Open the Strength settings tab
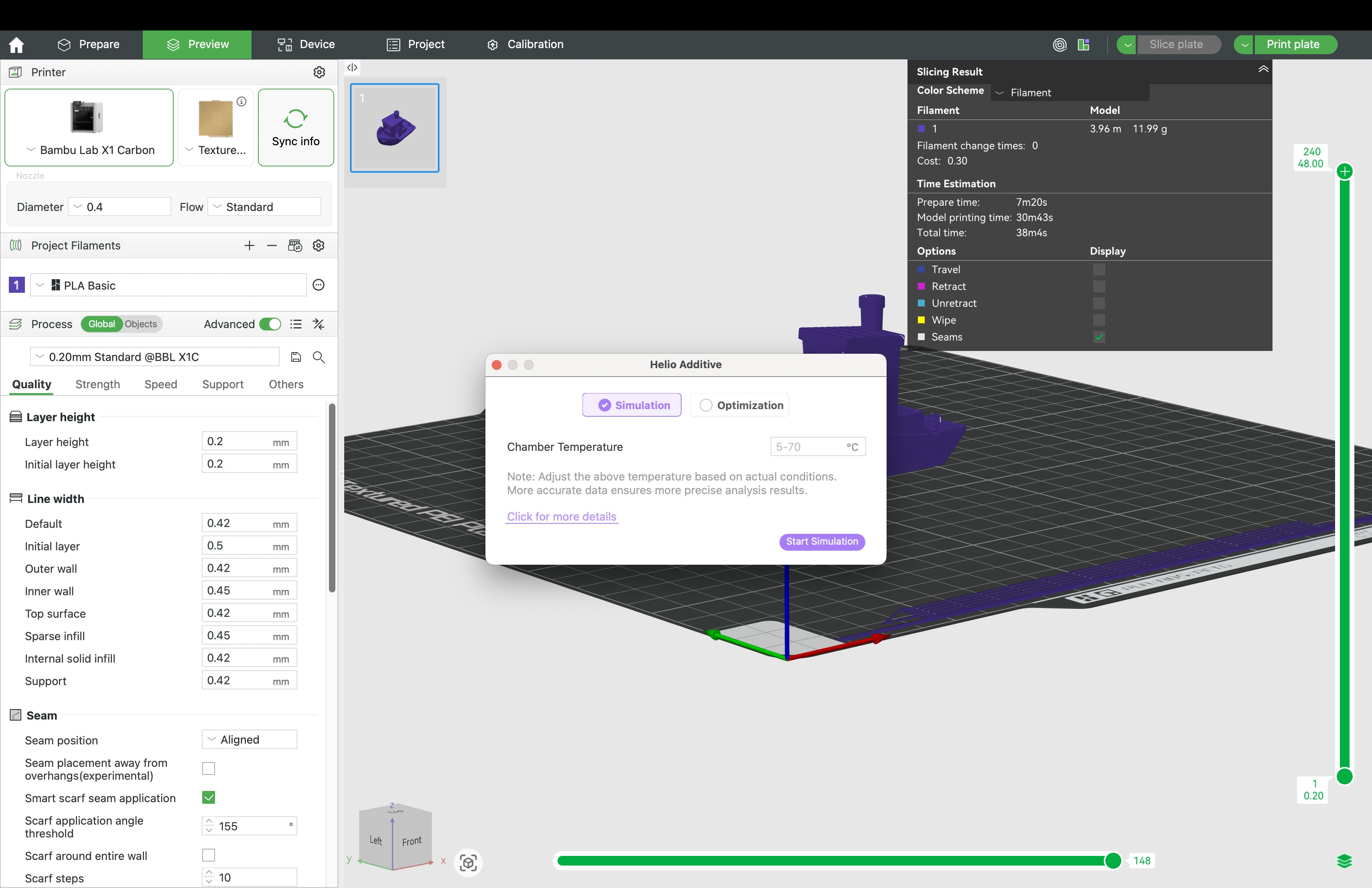The image size is (1372, 888). click(x=97, y=384)
